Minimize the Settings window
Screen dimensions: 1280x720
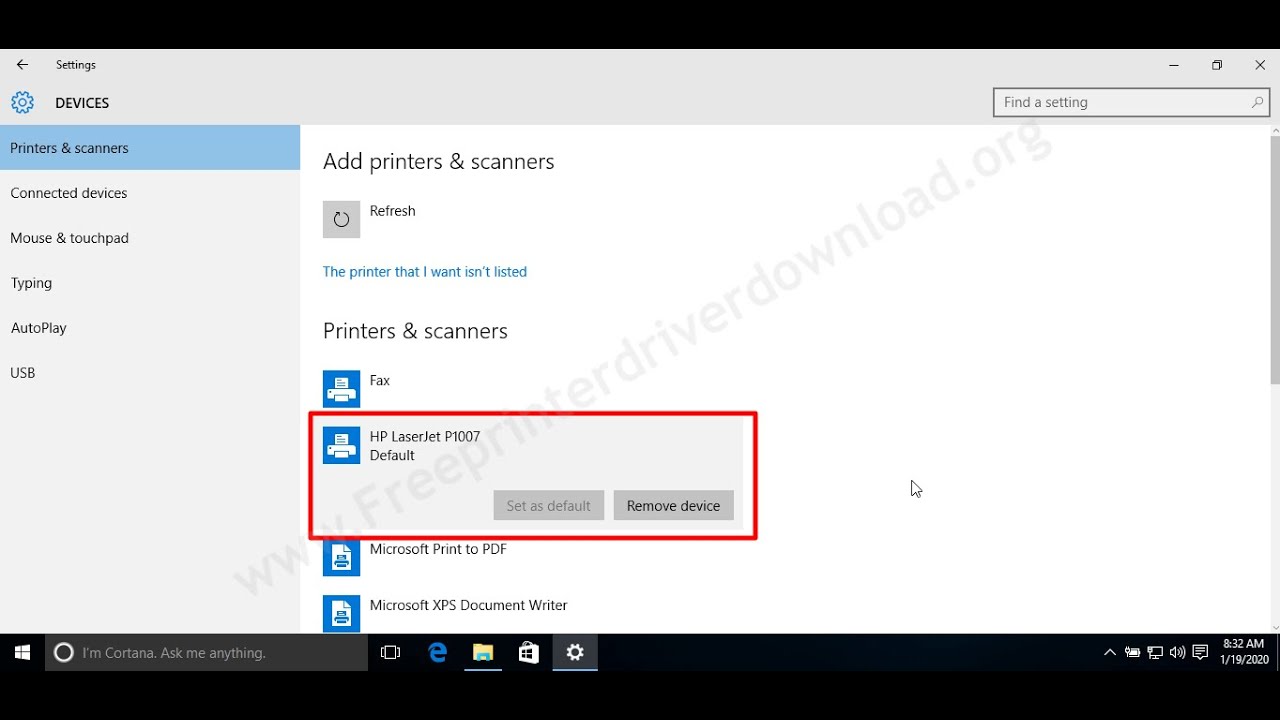[1174, 65]
